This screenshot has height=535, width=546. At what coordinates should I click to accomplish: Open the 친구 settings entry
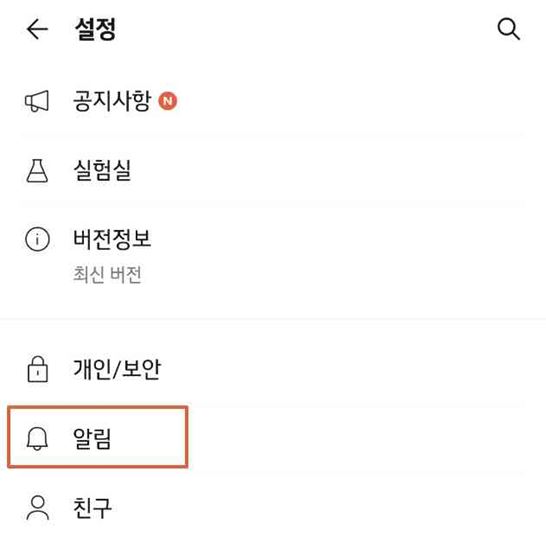point(272,508)
